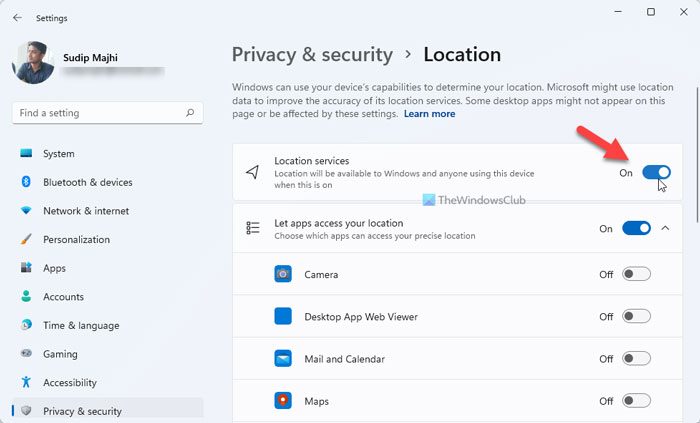
Task: Click the Find a setting search box
Action: (x=100, y=114)
